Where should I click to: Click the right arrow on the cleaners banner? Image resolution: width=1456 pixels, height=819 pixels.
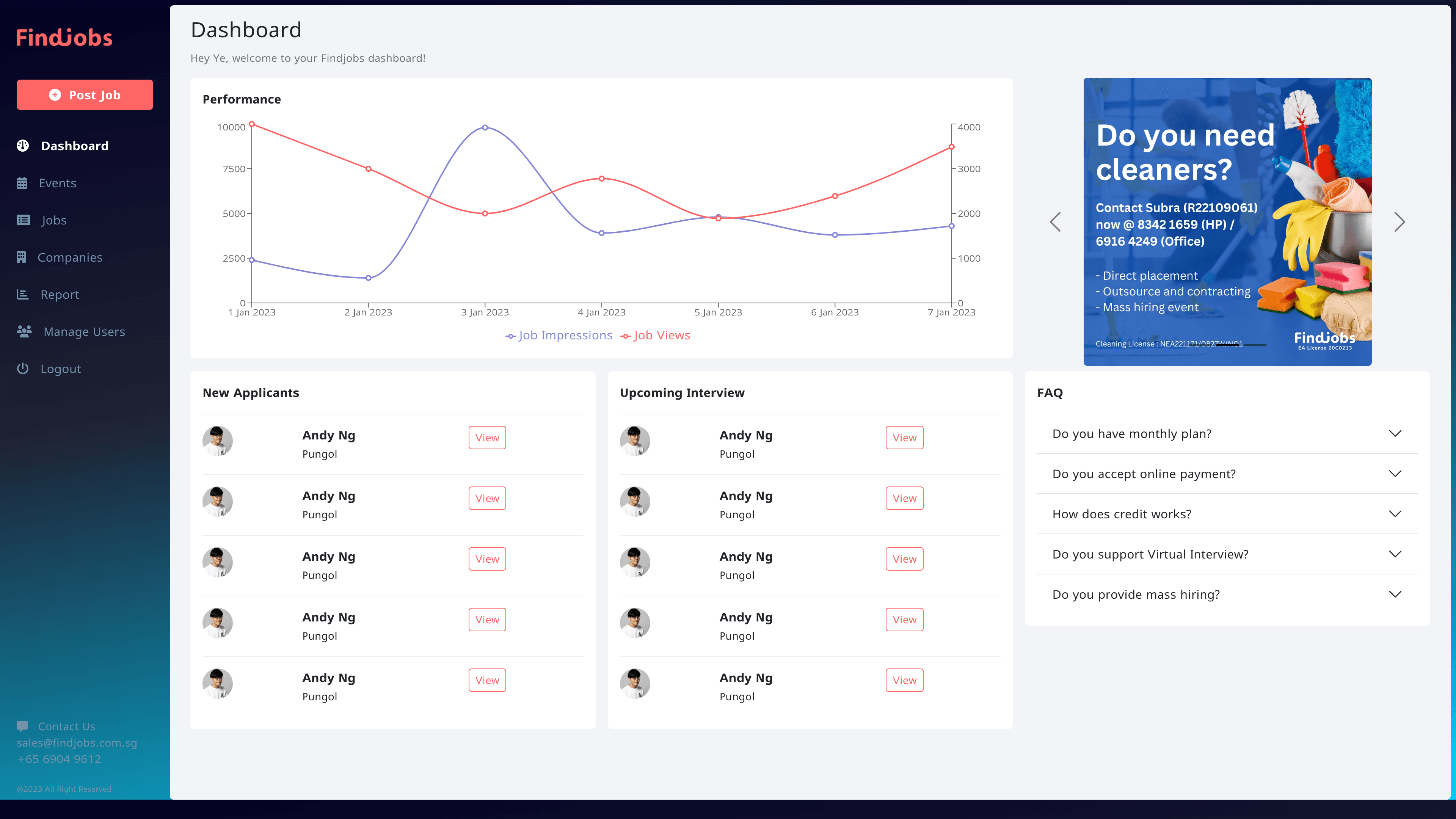pos(1400,221)
